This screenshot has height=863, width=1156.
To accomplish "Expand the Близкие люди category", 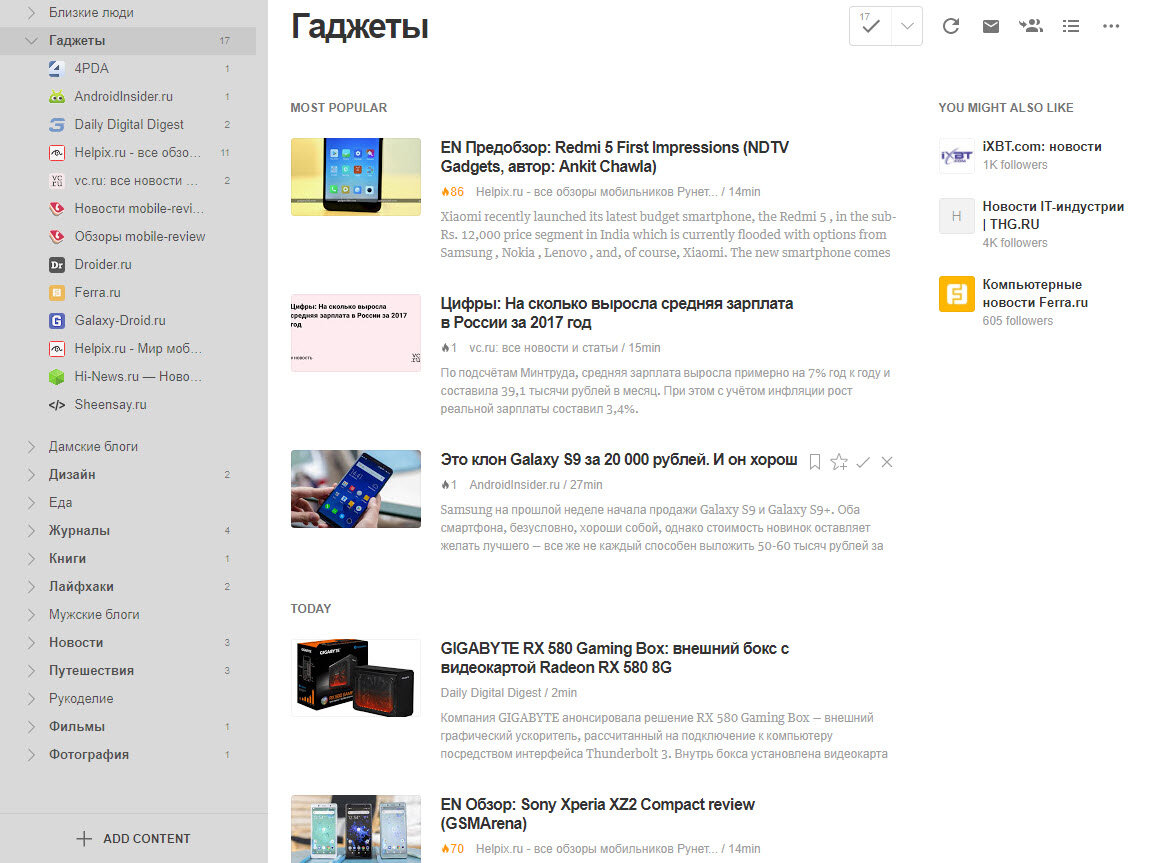I will coord(31,13).
